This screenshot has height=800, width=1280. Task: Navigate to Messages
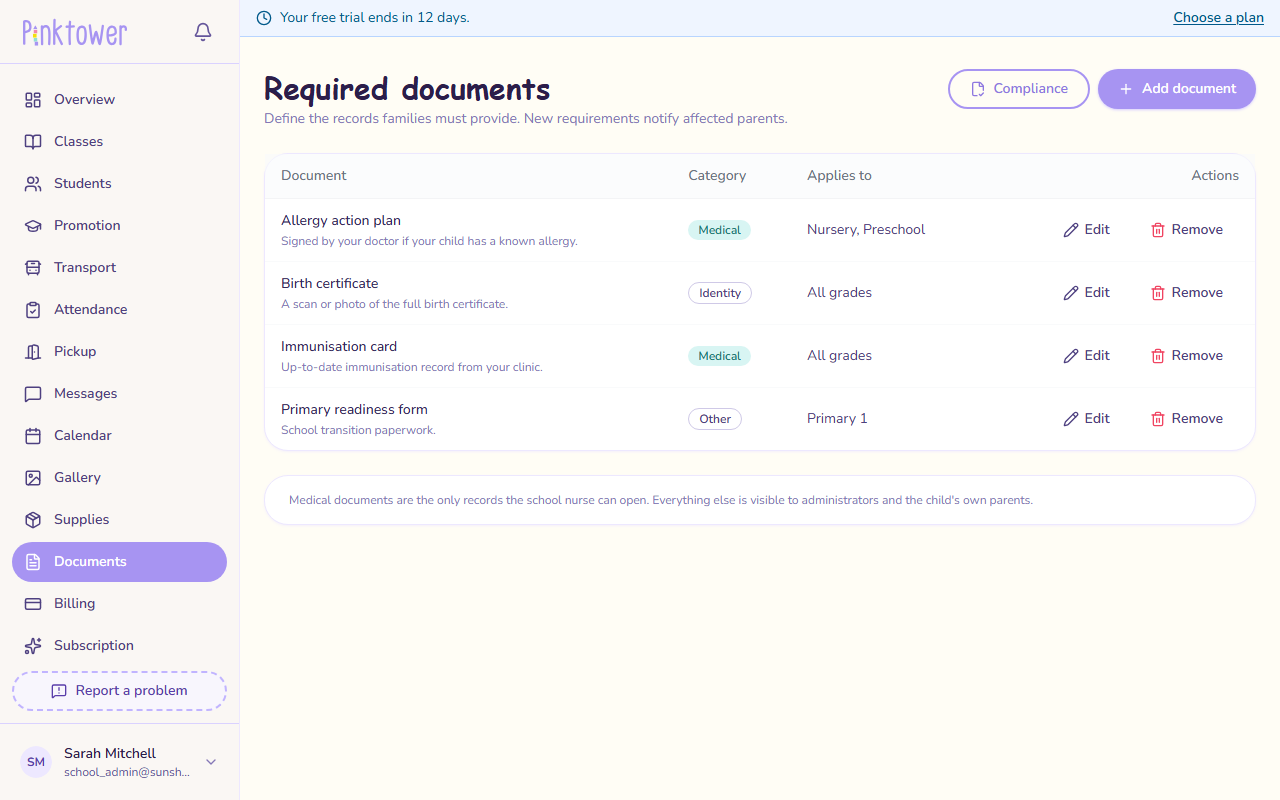pos(120,394)
